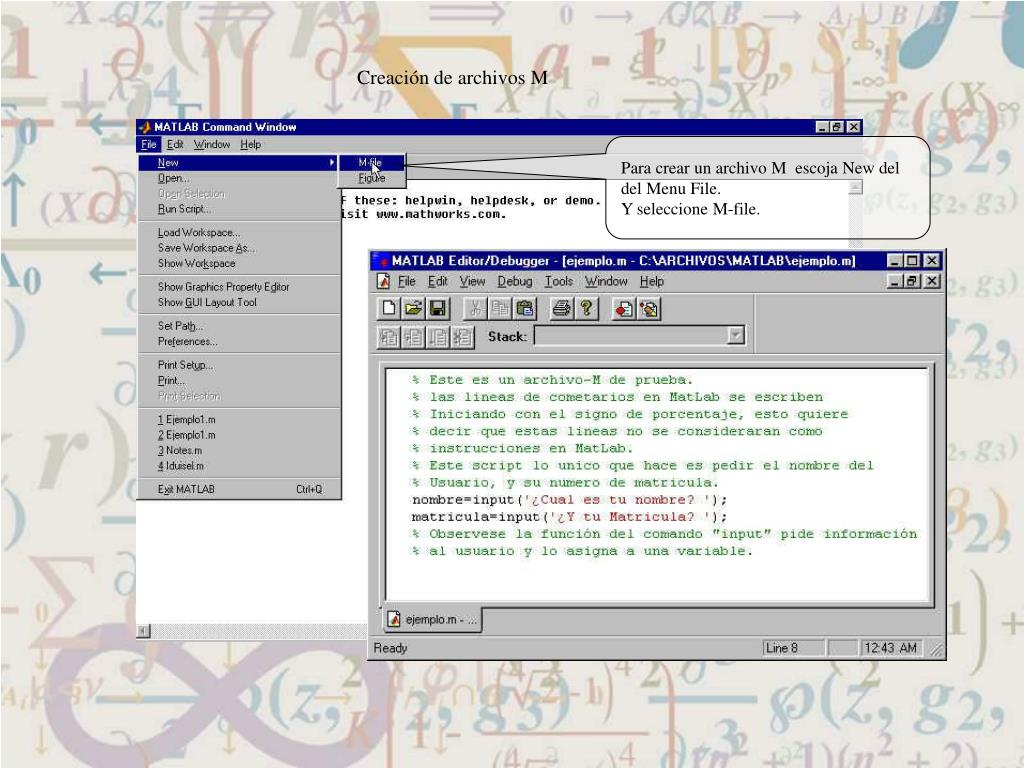Click the code line starting with matricula=input
Image resolution: width=1024 pixels, height=768 pixels.
point(569,517)
